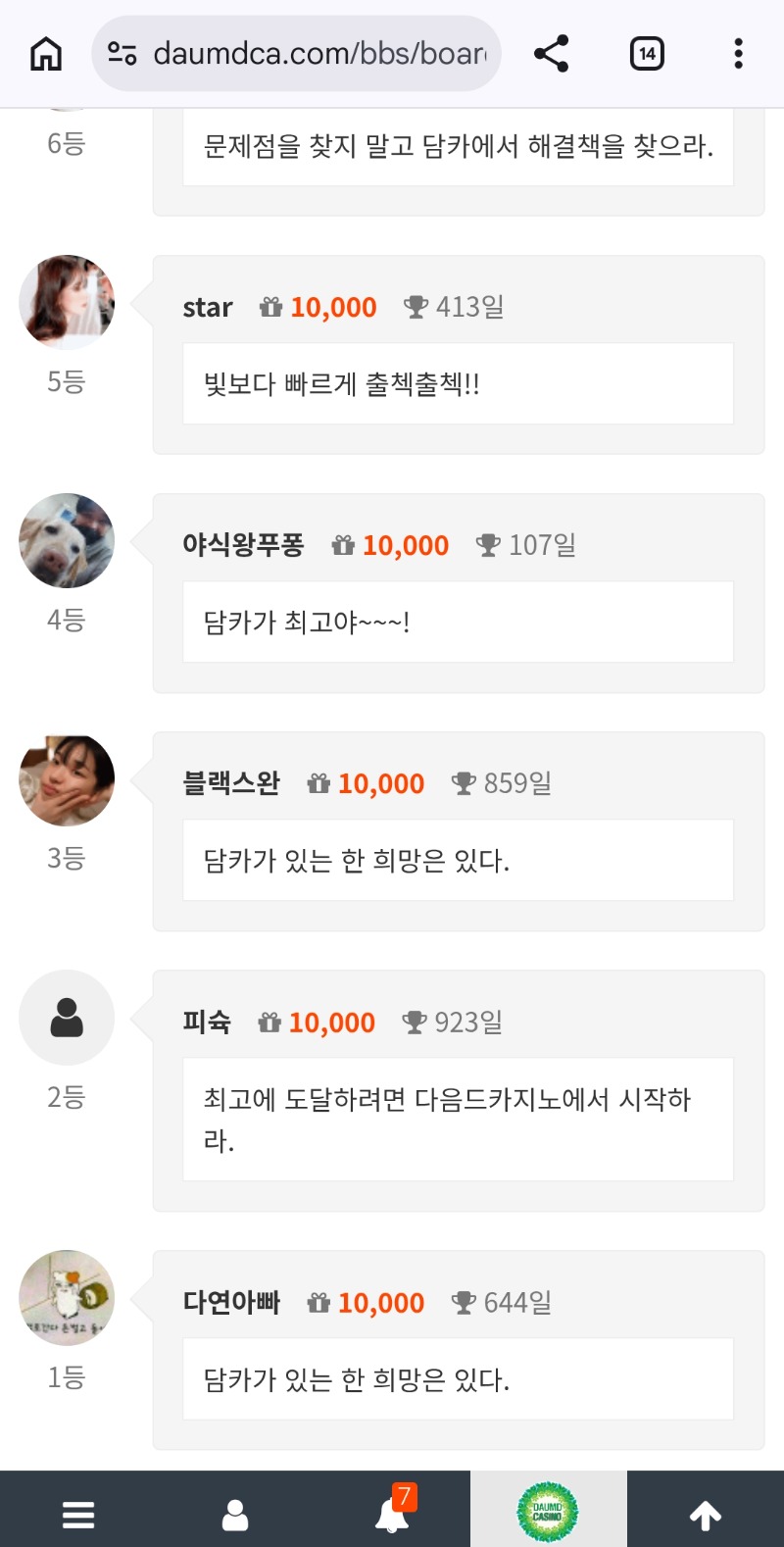Screen dimensions: 784x1547
Task: Tap 피슉's 10,000 point reward
Action: (331, 1023)
